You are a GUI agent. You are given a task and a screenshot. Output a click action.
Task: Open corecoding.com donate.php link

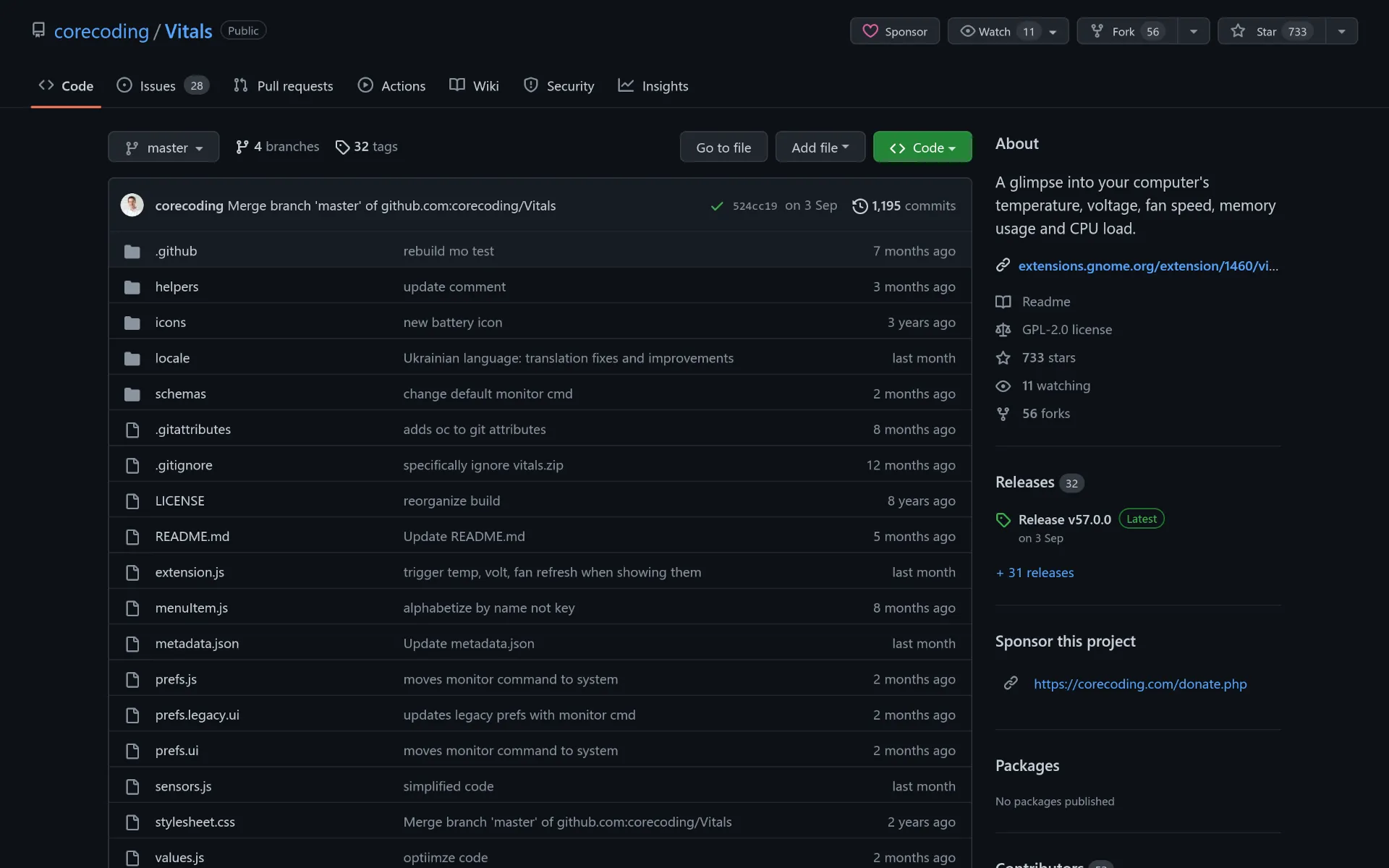coord(1139,684)
